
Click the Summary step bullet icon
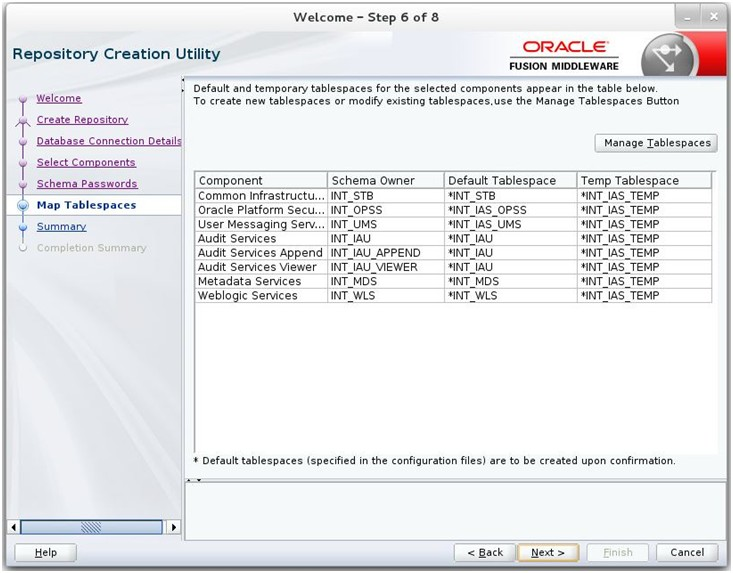[23, 227]
